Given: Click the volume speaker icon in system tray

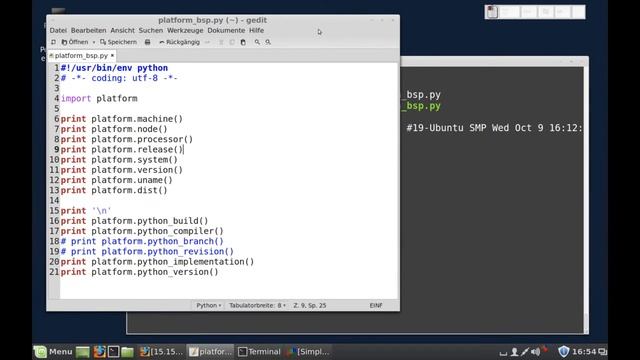Looking at the screenshot, I should (536, 351).
